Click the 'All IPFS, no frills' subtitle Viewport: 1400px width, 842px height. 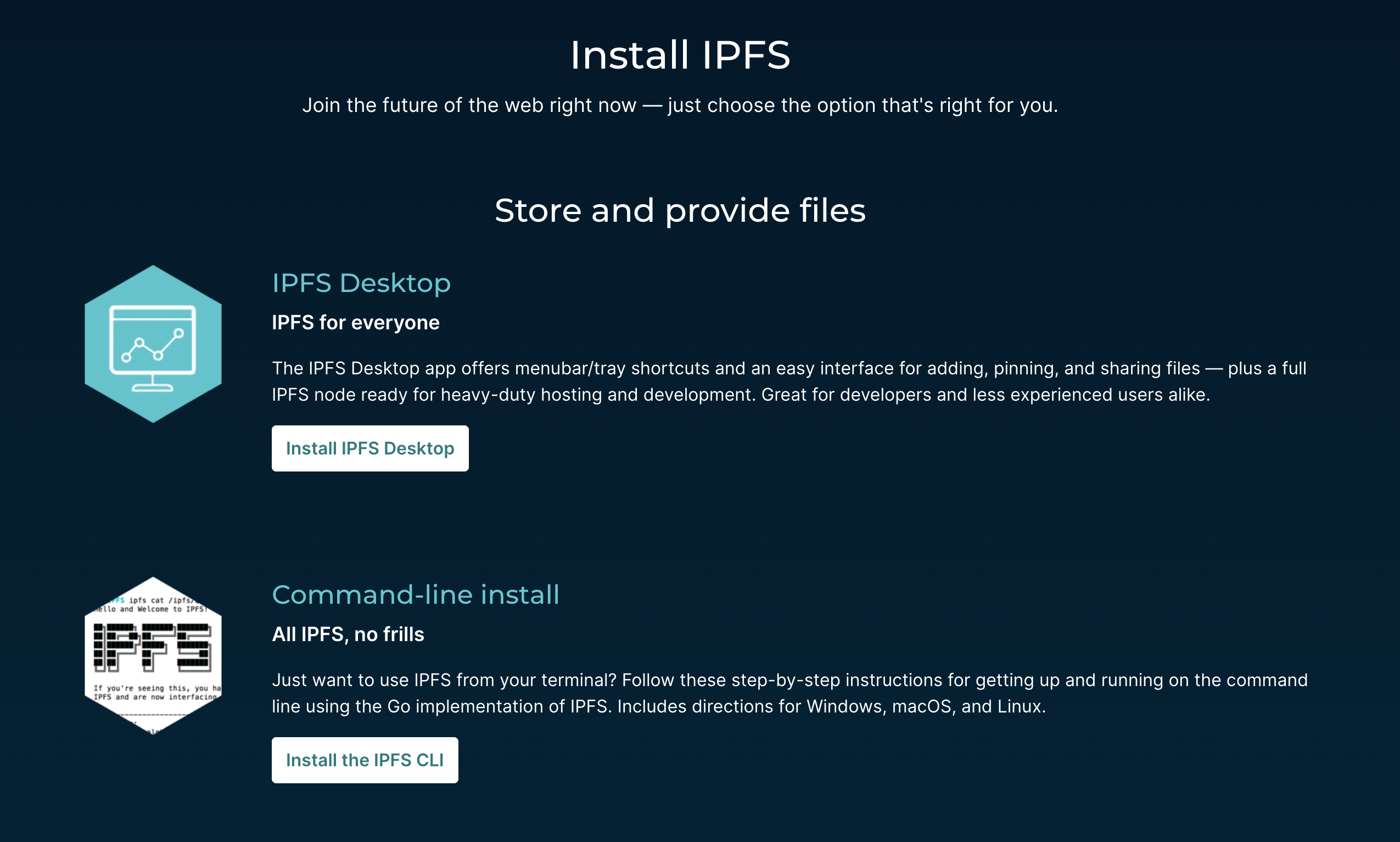pos(348,635)
